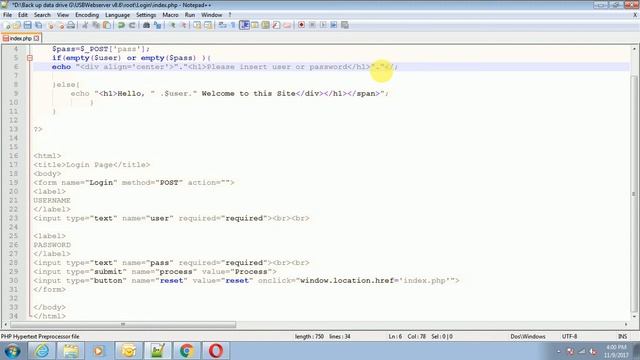Close the index.php tab with its X

(x=36, y=38)
